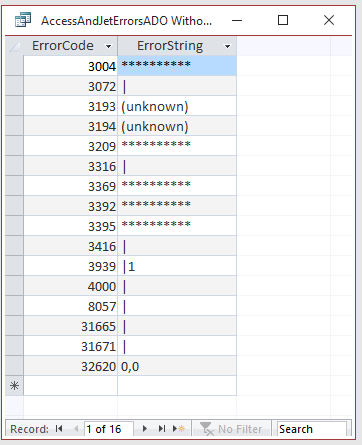Click ErrorCode cell 3072
The height and width of the screenshot is (445, 362).
pyautogui.click(x=70, y=86)
